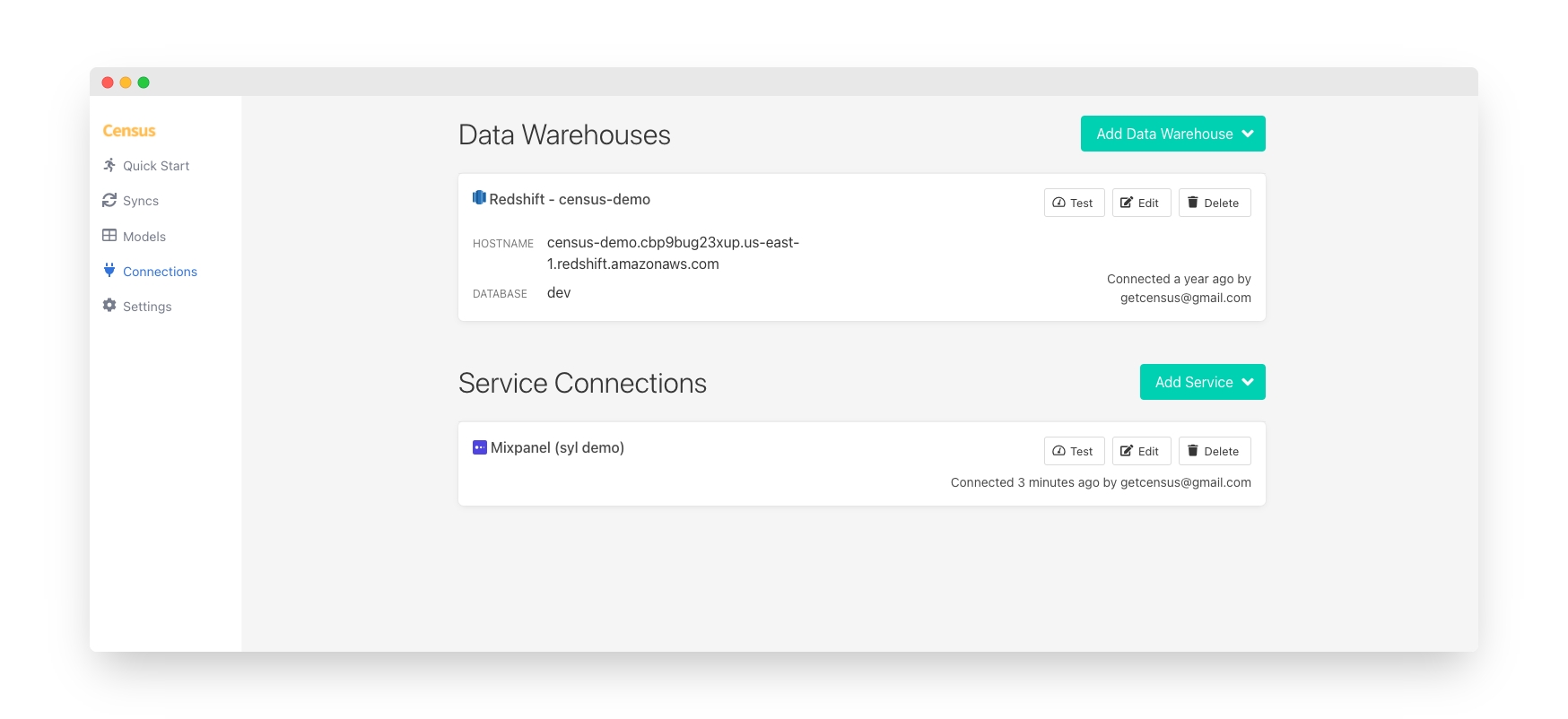Screen dimensions: 1568x719
Task: Select Connections in the sidebar
Action: pyautogui.click(x=160, y=272)
